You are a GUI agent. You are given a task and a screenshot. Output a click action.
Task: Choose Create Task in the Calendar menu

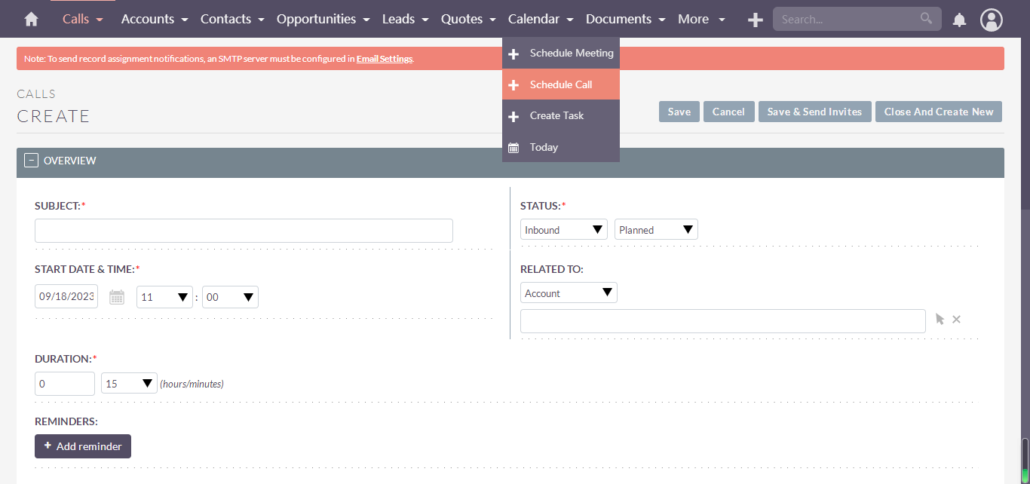556,116
